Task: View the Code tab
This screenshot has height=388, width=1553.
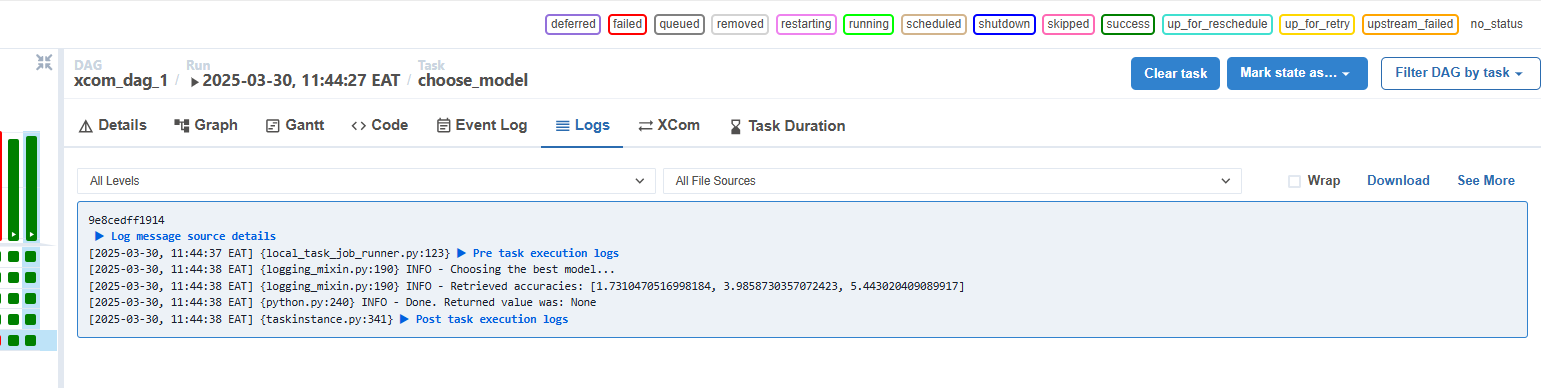Action: (x=380, y=126)
